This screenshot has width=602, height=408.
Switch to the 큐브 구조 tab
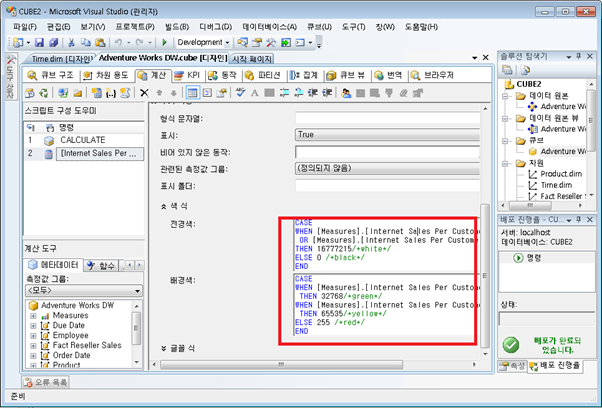pos(51,75)
